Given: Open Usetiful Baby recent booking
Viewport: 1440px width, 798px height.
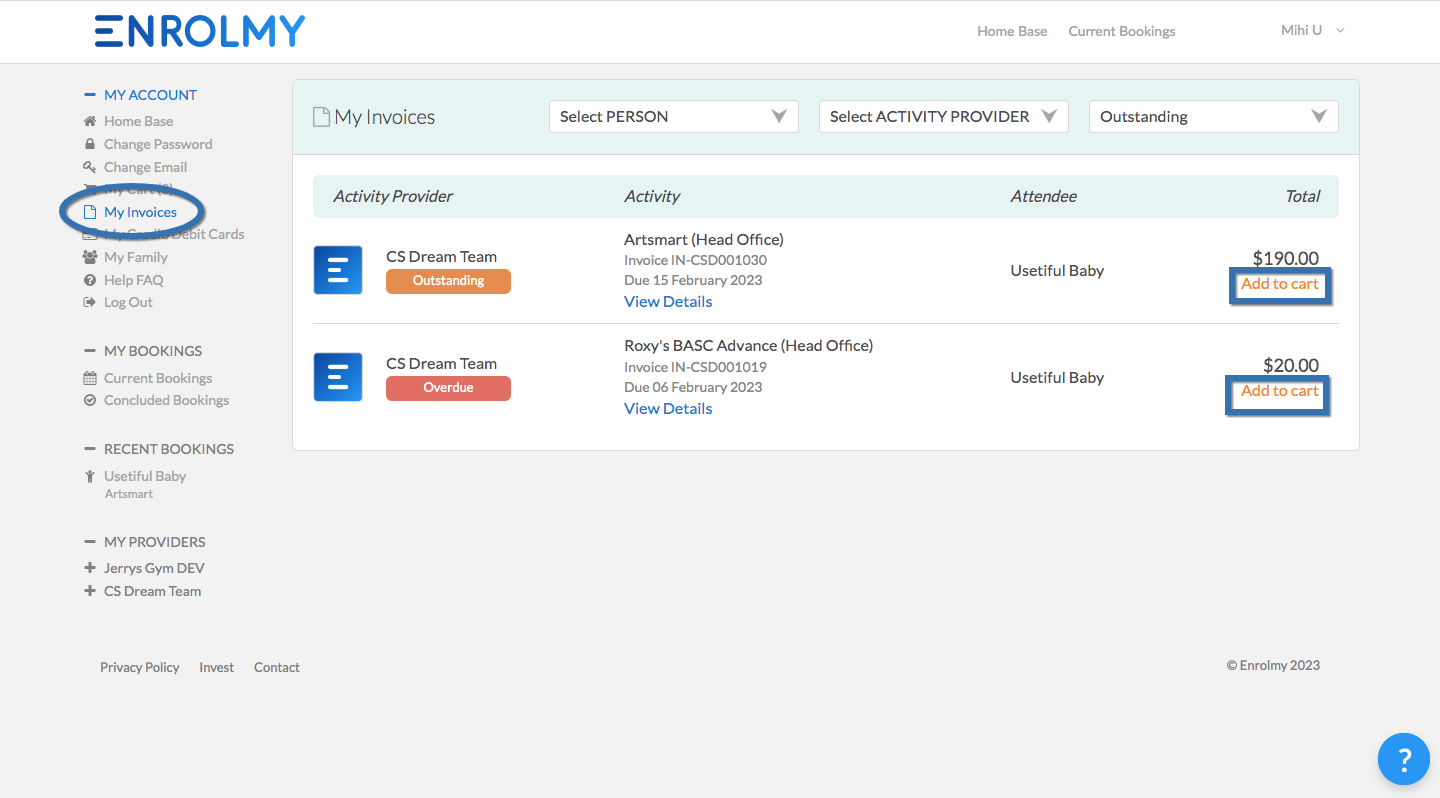Looking at the screenshot, I should [145, 476].
